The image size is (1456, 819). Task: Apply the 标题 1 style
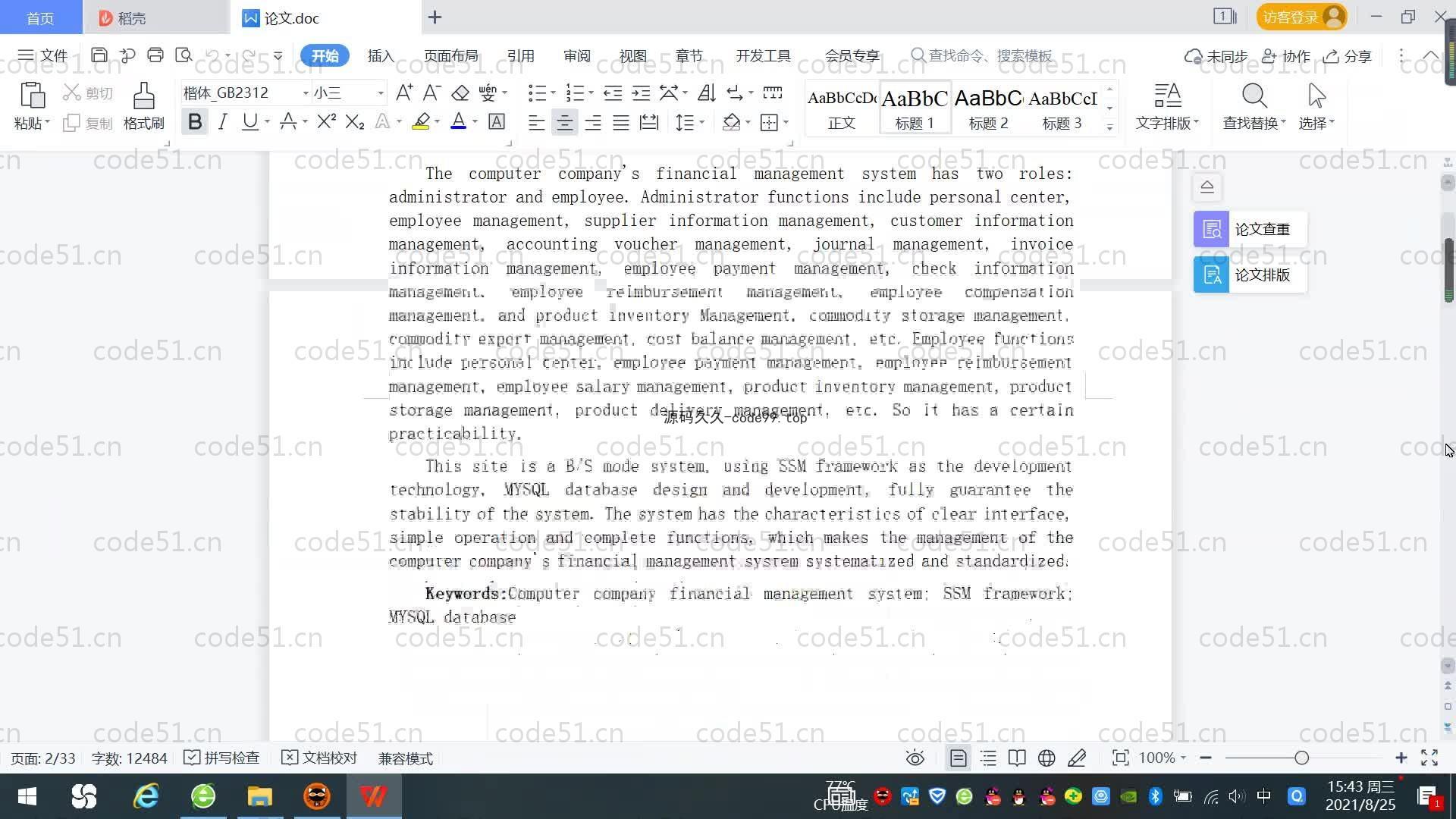tap(915, 108)
